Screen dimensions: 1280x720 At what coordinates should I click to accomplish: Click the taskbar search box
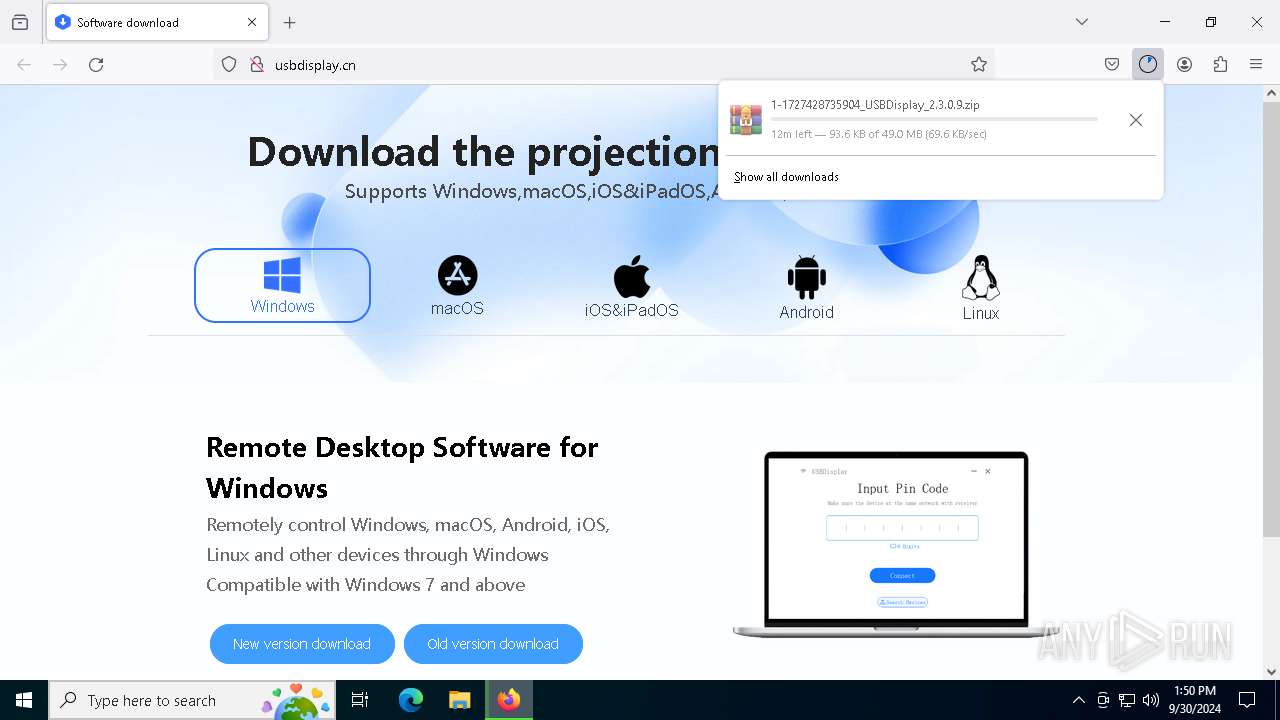pyautogui.click(x=192, y=700)
